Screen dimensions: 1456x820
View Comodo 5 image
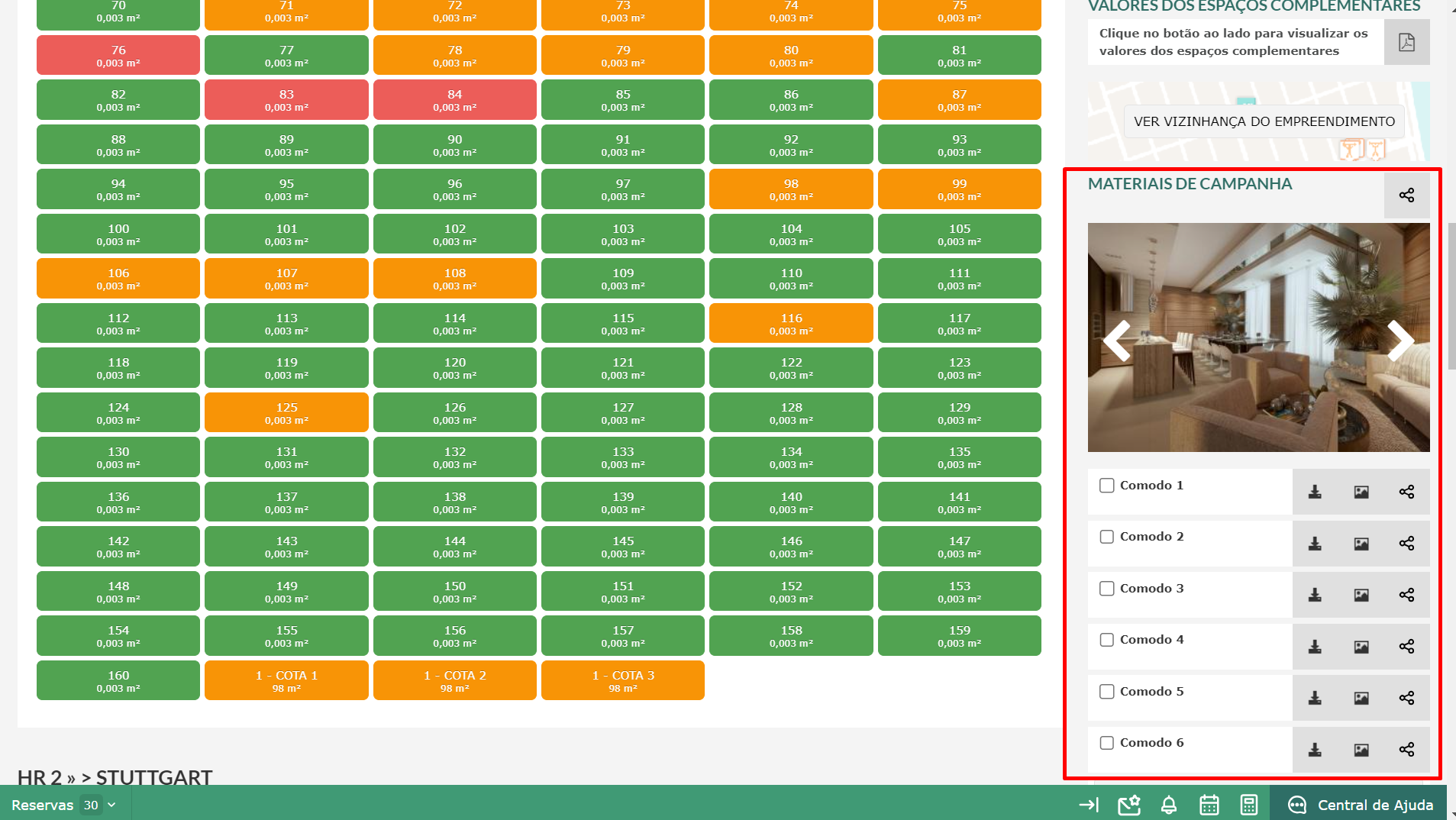(x=1361, y=698)
